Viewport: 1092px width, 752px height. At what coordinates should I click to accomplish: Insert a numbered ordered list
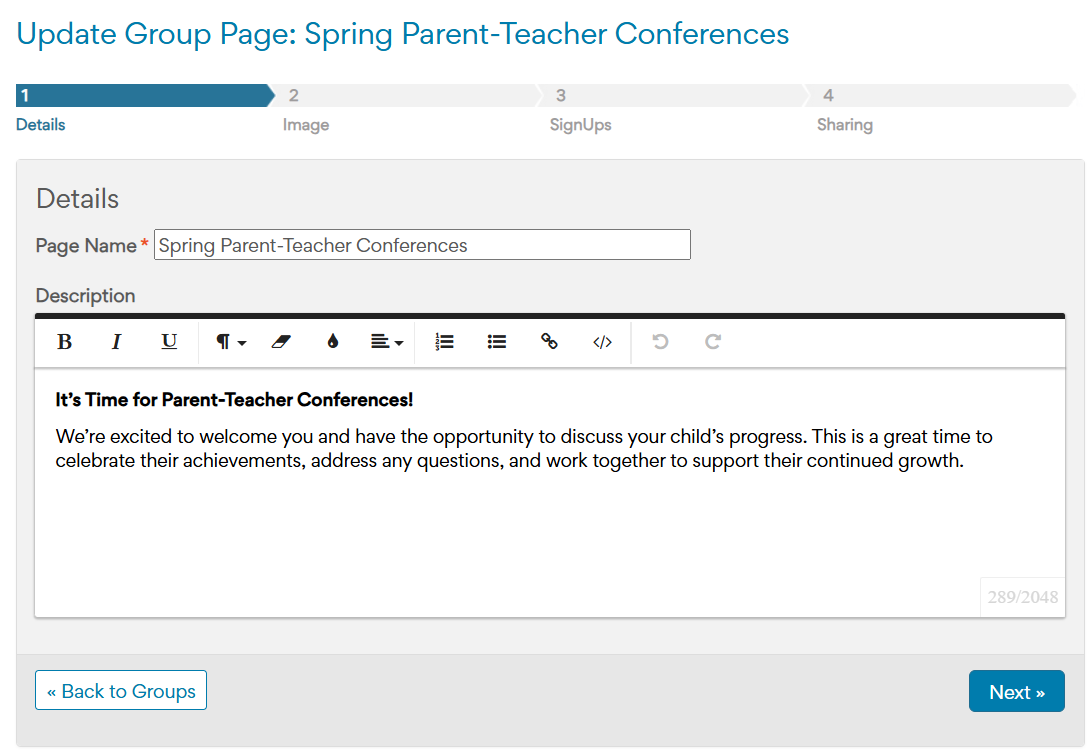click(445, 342)
